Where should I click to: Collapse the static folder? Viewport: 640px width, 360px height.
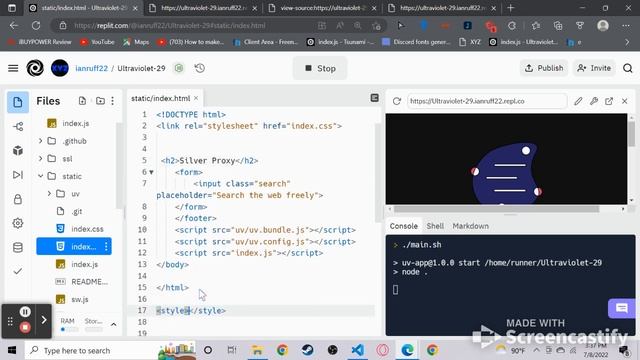[40, 176]
